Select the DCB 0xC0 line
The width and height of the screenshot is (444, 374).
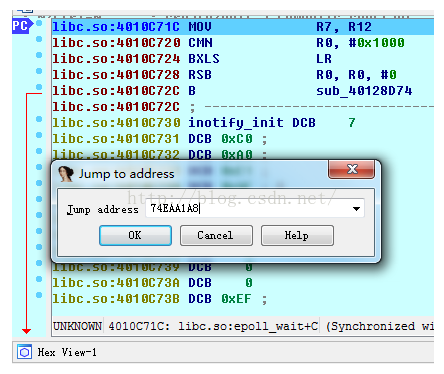pyautogui.click(x=243, y=139)
